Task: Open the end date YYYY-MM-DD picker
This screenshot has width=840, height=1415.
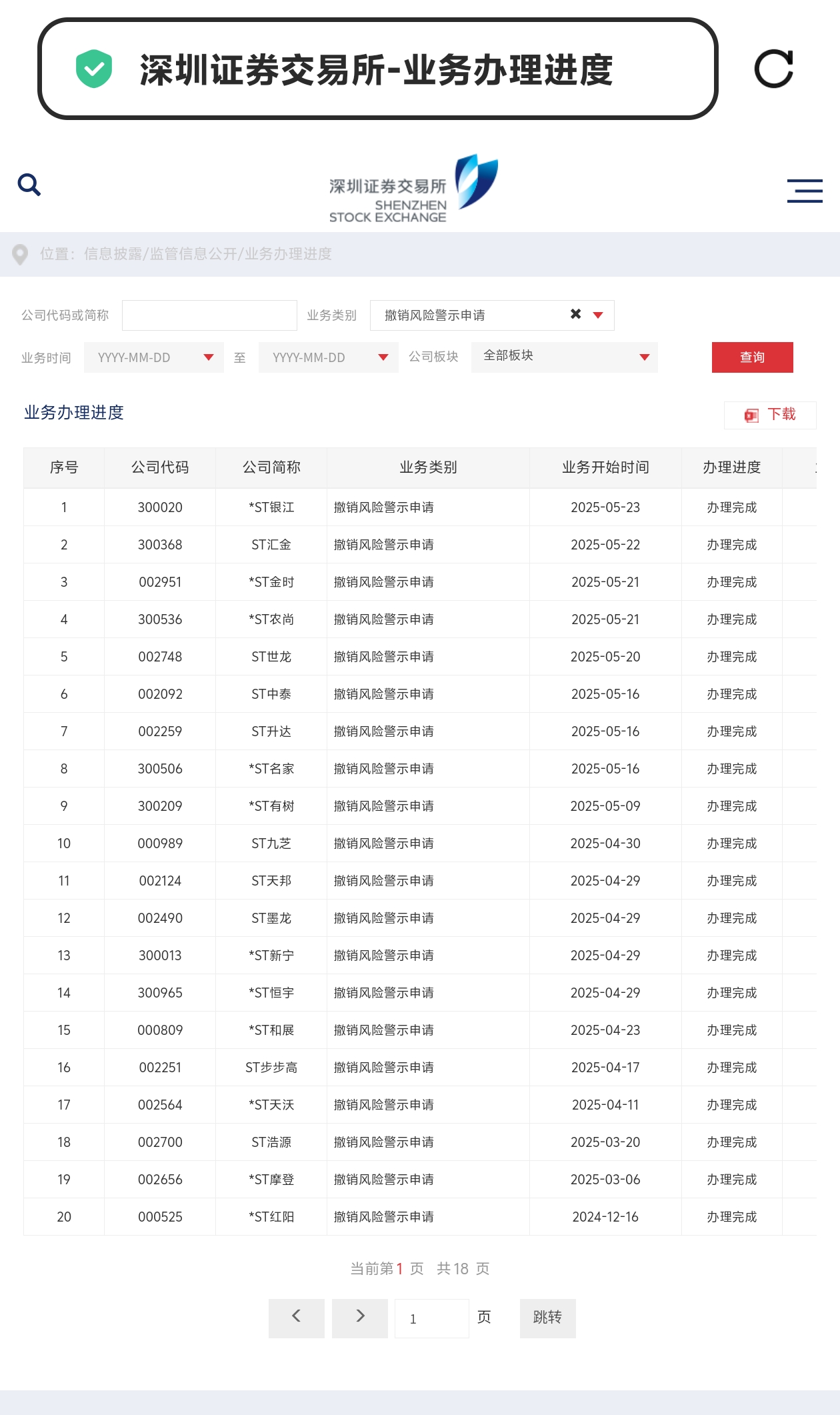Action: 329,357
